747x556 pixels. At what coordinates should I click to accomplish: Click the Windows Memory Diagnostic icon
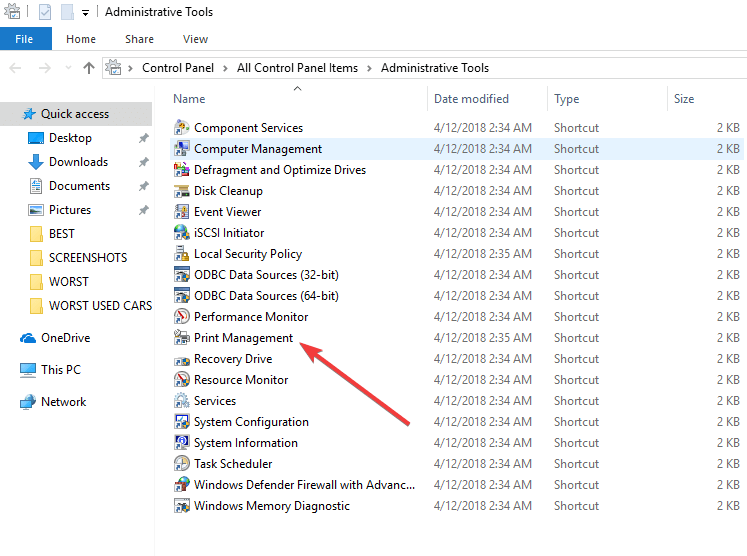[182, 505]
